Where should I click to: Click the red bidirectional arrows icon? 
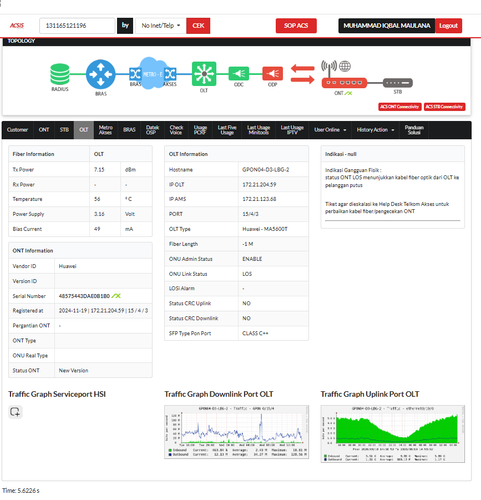[x=302, y=74]
